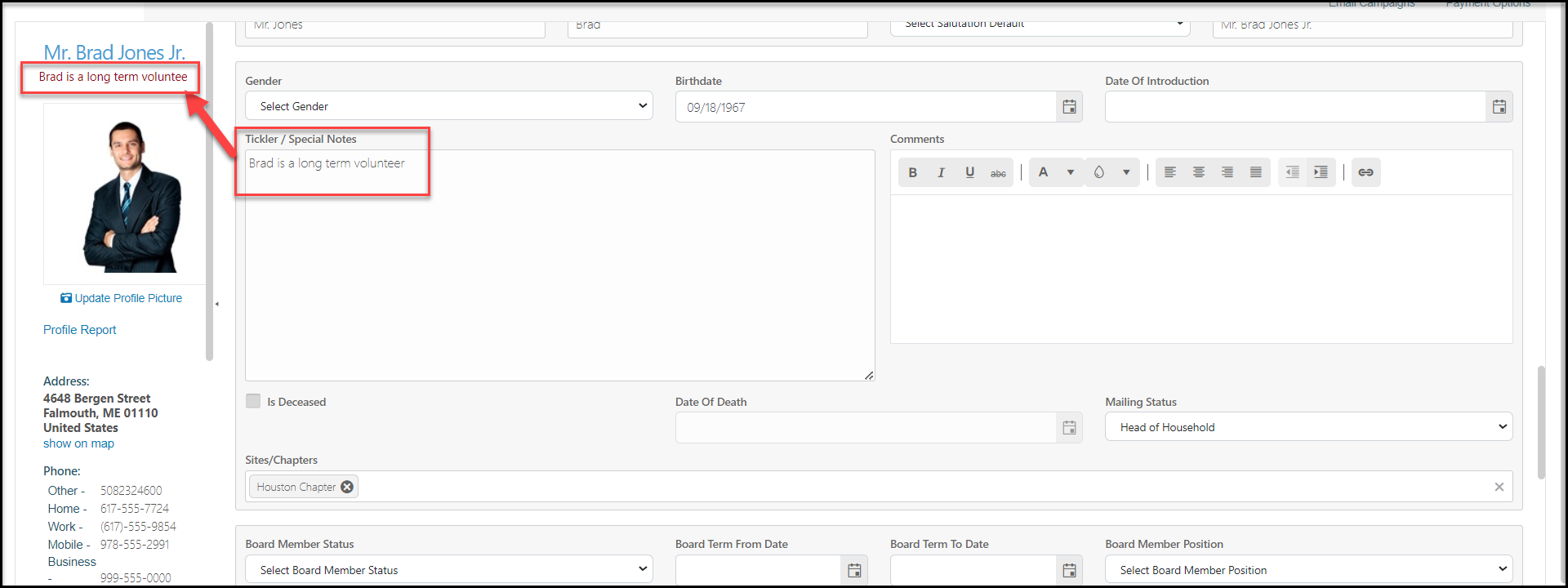
Task: Expand the Select Gender dropdown
Action: click(x=449, y=106)
